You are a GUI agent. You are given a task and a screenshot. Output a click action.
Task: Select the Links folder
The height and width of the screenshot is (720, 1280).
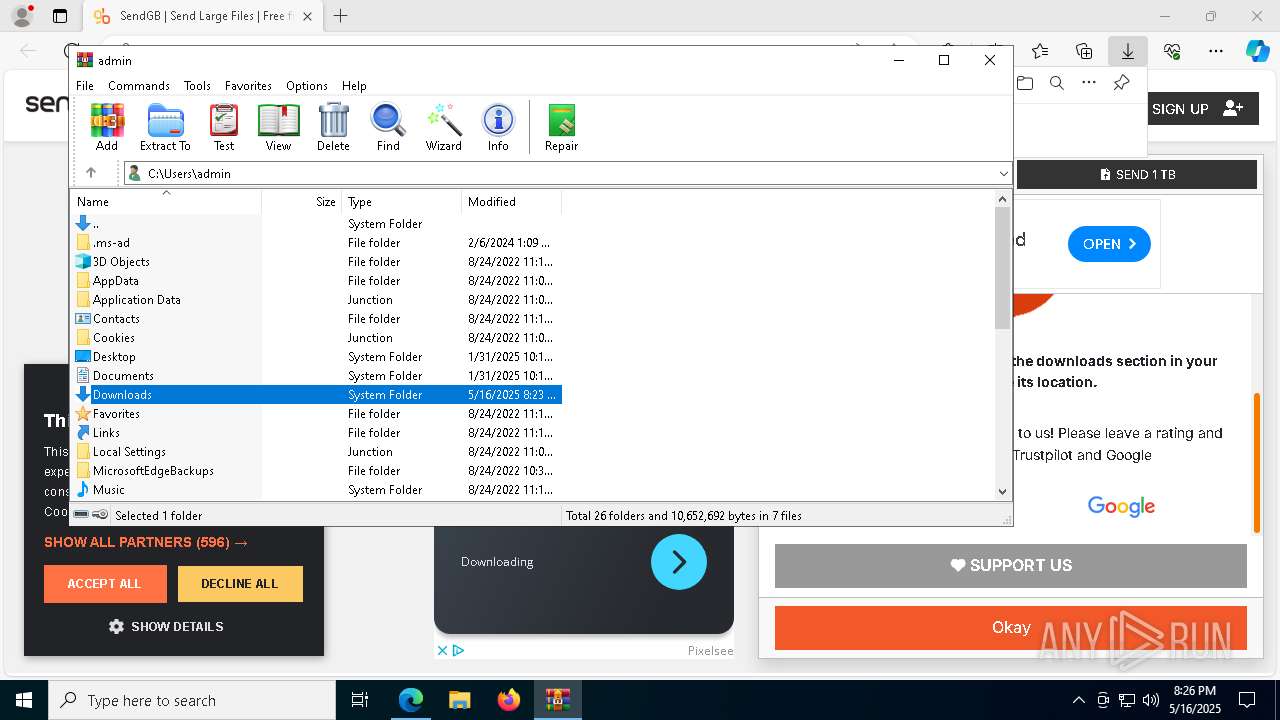[317, 433]
